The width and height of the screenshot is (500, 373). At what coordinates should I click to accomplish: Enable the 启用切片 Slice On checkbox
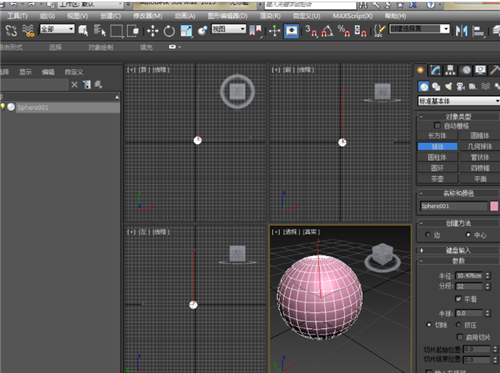[460, 337]
